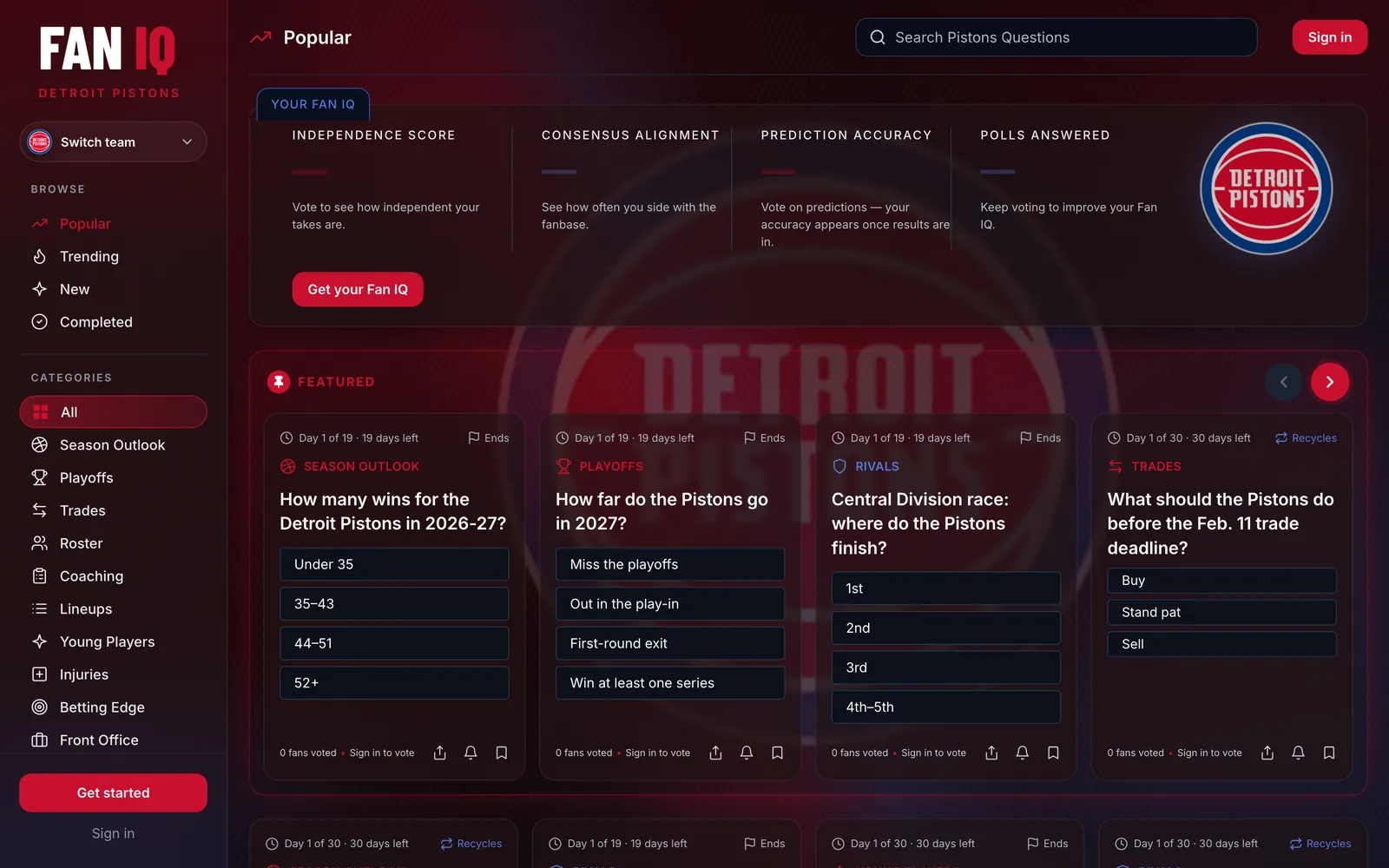This screenshot has height=868, width=1389.
Task: Pick Stand pat trade deadline option
Action: [1221, 612]
